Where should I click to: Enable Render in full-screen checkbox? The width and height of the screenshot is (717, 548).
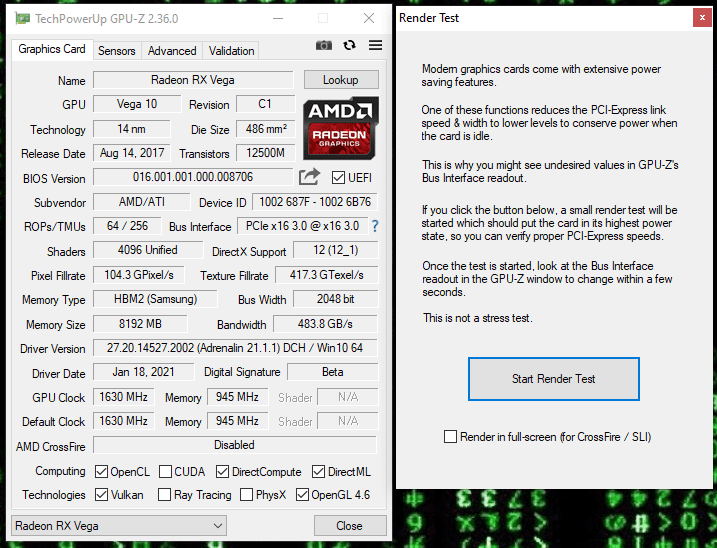pos(450,436)
